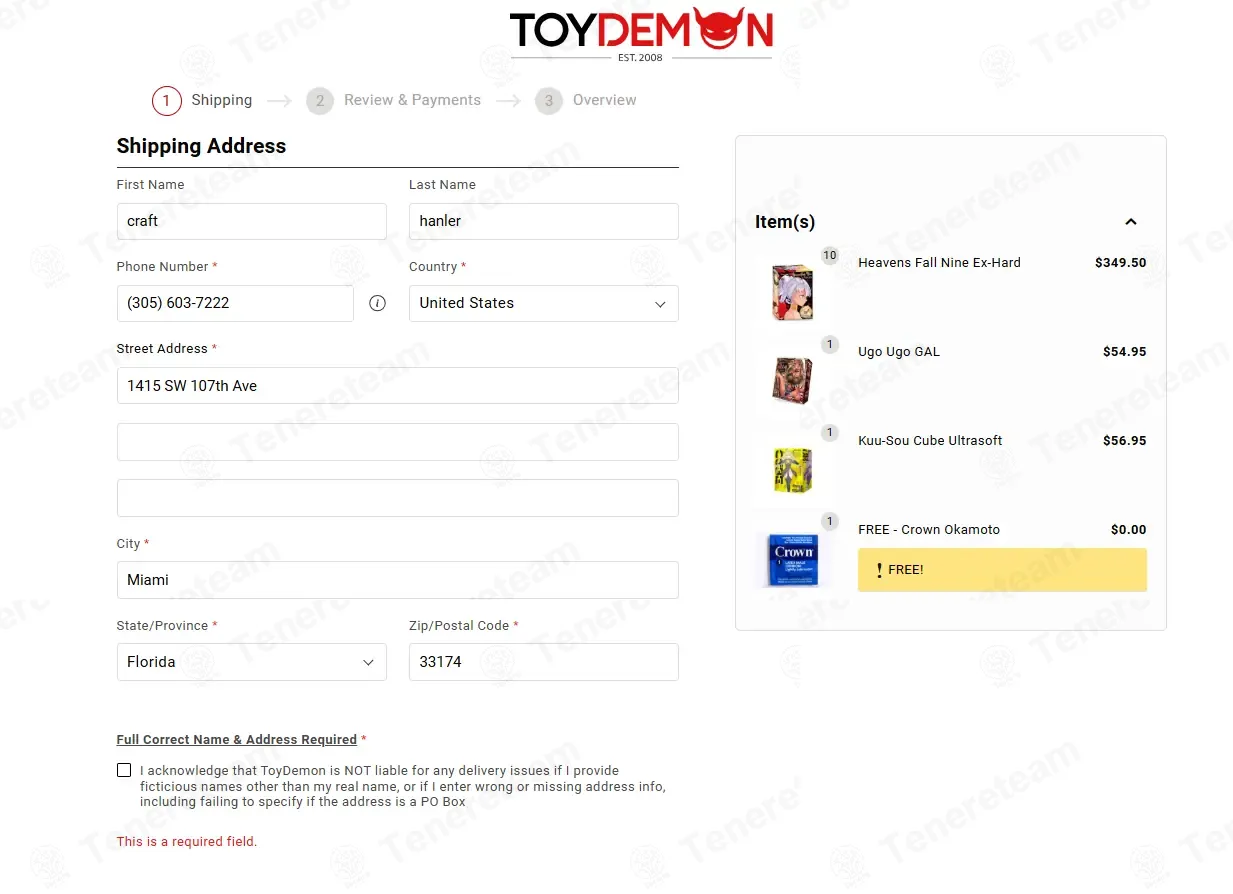
Task: Click the Street Address first line field
Action: point(397,386)
